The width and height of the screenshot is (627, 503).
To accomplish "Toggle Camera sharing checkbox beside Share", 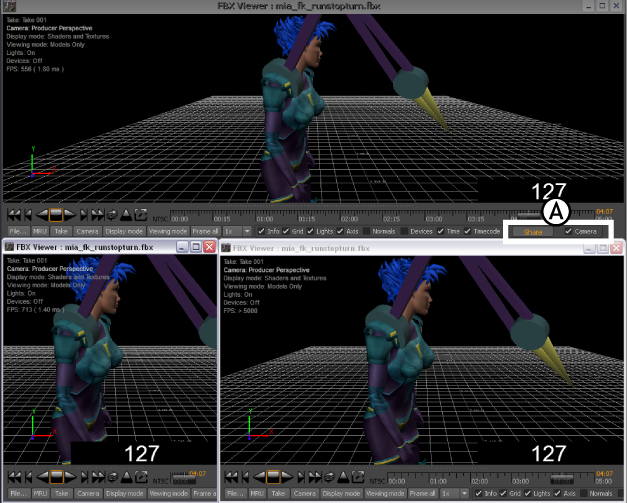I will [x=568, y=231].
